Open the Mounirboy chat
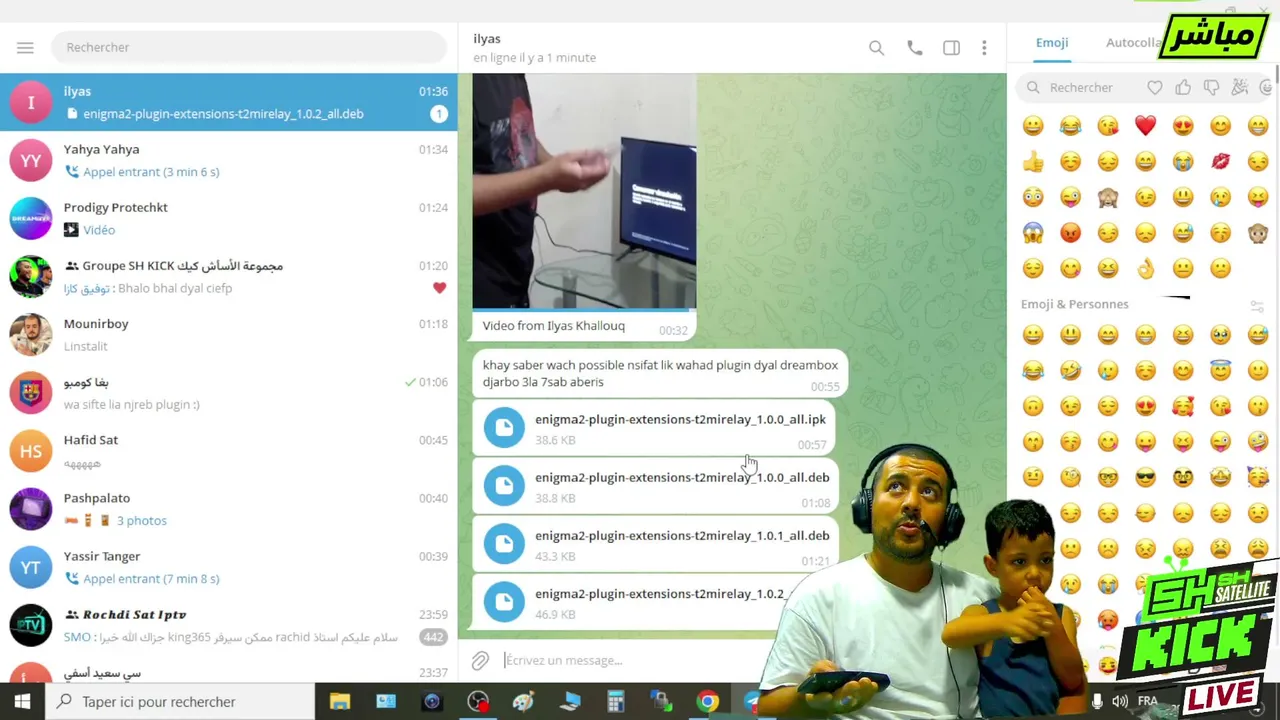1280x720 pixels. point(228,334)
